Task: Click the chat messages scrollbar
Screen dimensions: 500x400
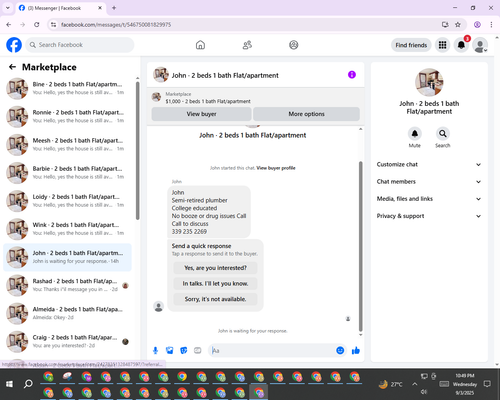Action: [360, 246]
